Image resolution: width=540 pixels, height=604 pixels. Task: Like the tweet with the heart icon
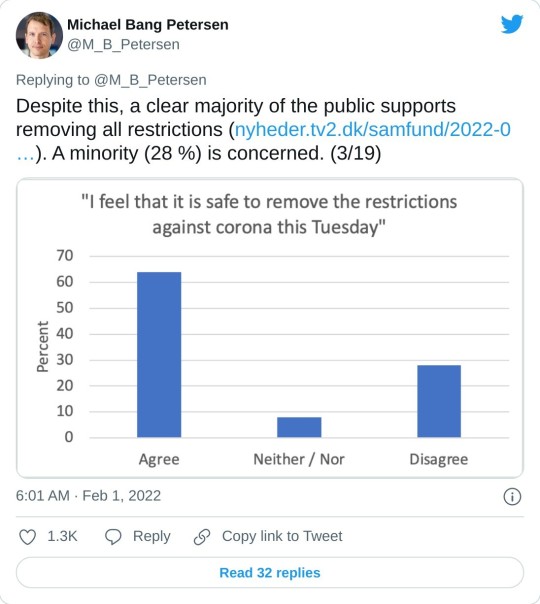[28, 537]
